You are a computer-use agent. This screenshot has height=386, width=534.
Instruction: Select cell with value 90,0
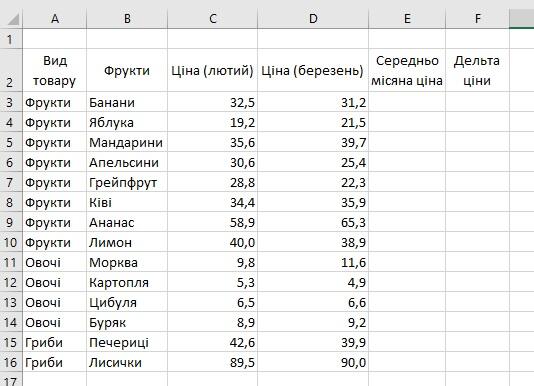(313, 362)
